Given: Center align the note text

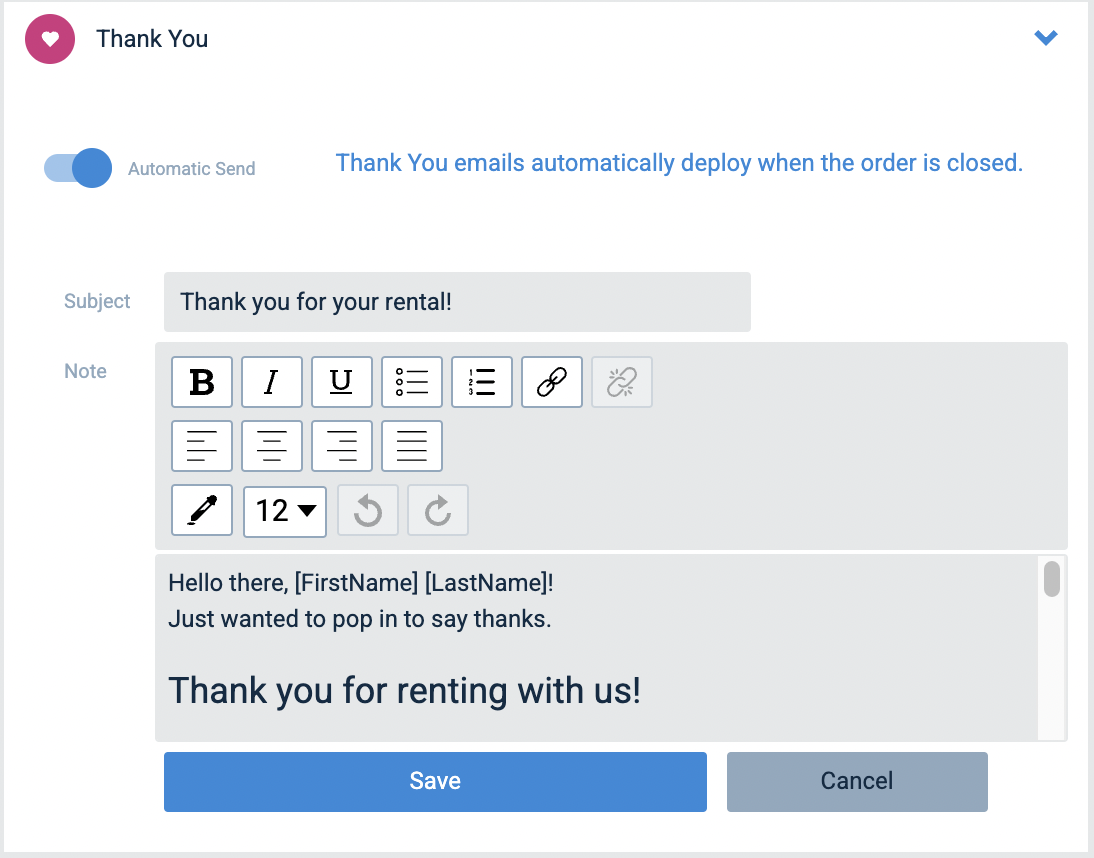Looking at the screenshot, I should pyautogui.click(x=272, y=446).
